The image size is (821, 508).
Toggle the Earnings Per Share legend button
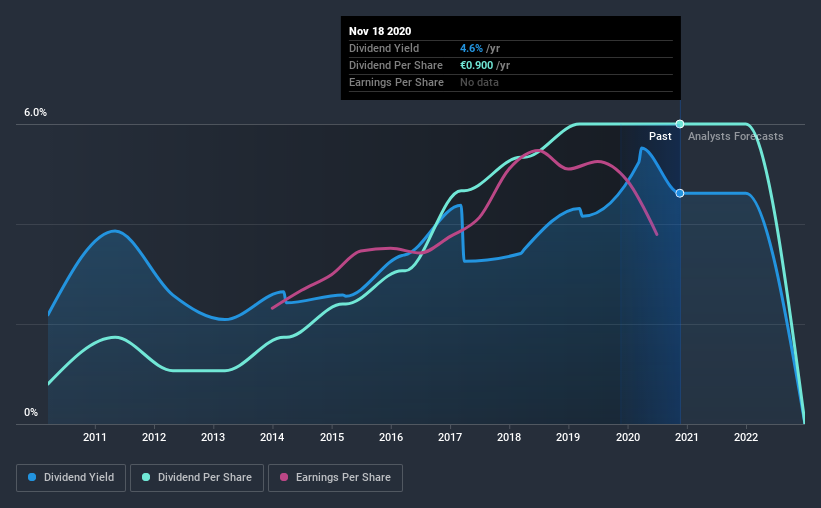pyautogui.click(x=335, y=478)
